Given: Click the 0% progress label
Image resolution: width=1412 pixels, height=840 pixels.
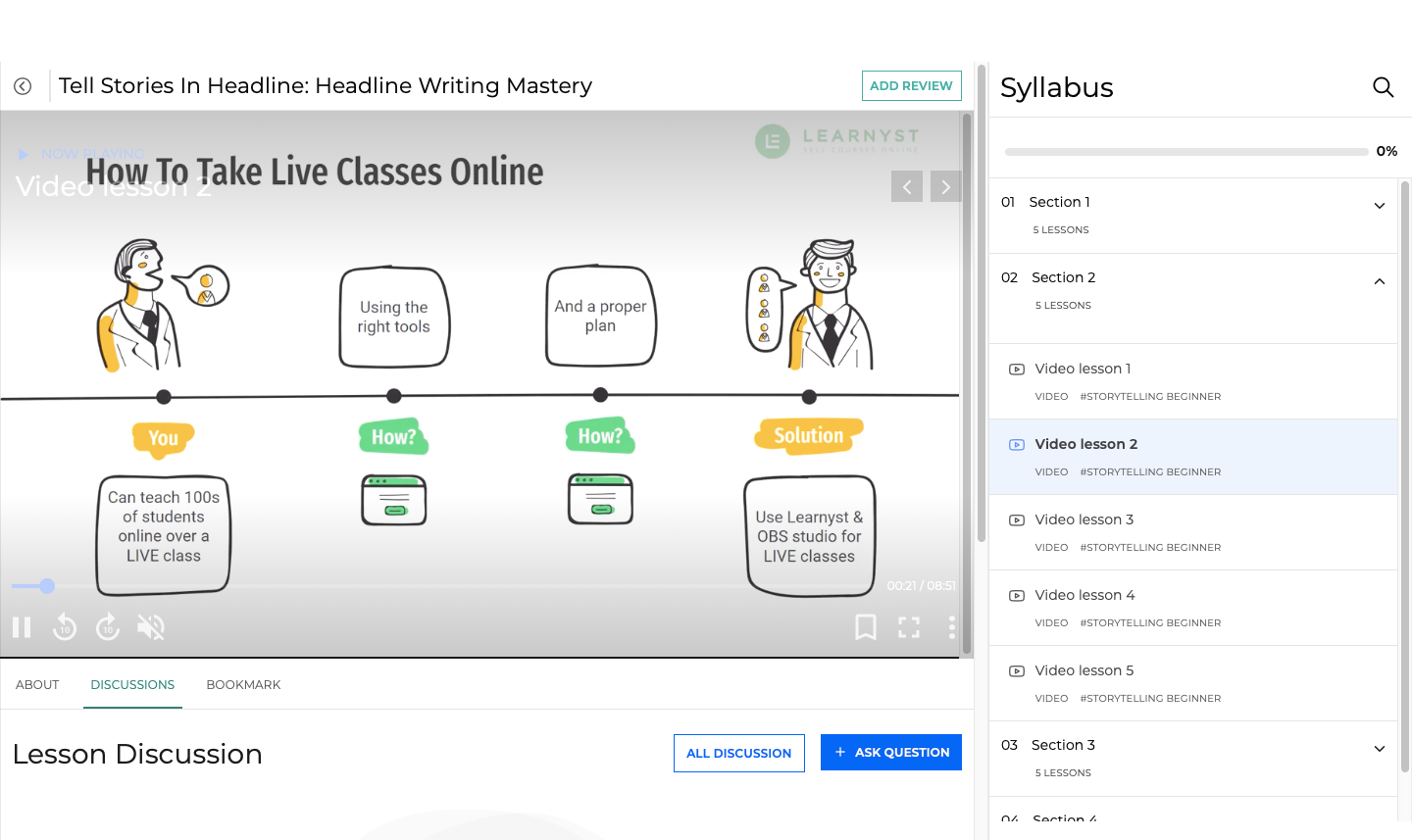Looking at the screenshot, I should (x=1387, y=151).
